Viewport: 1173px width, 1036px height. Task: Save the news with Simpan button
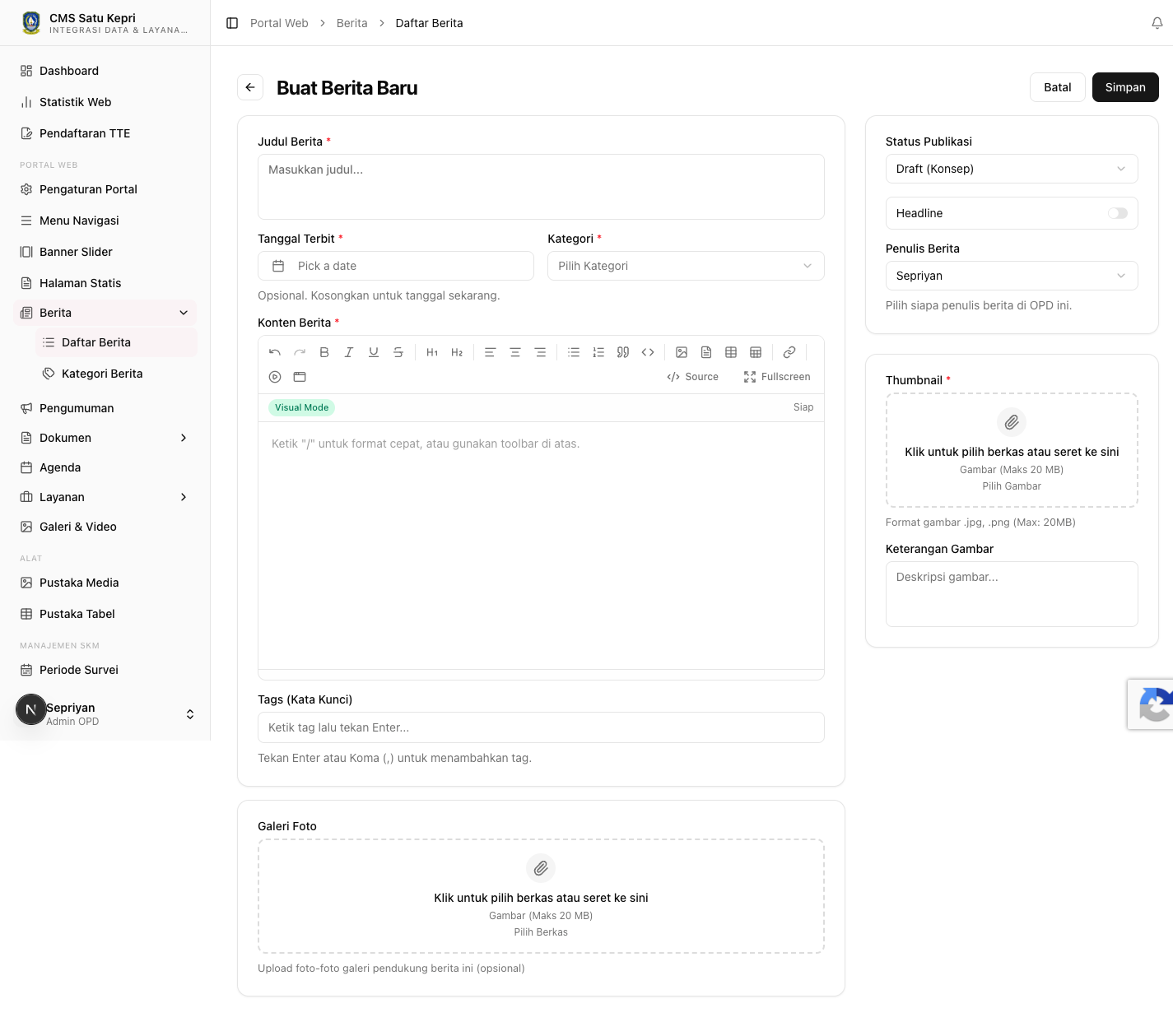coord(1125,87)
